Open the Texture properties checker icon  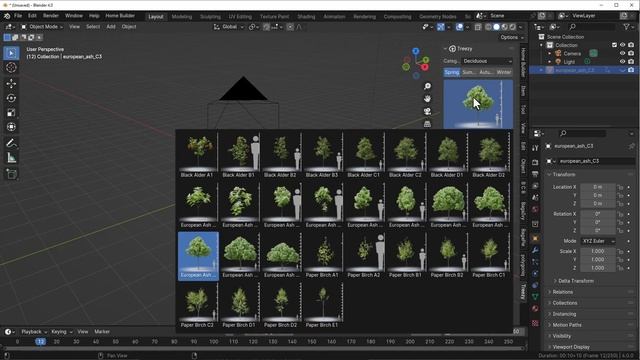pos(535,323)
